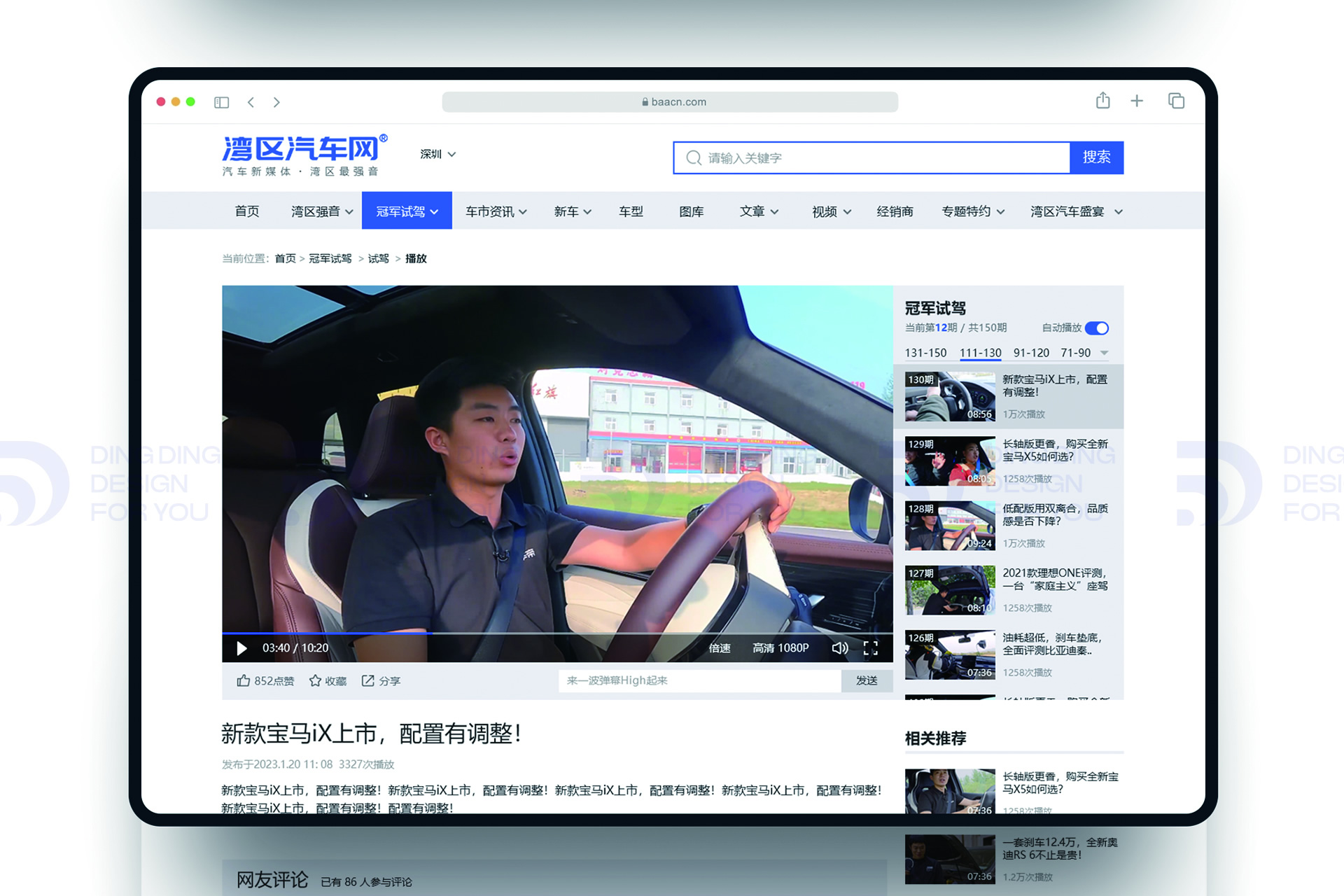Show tab overview icon in browser
This screenshot has height=896, width=1344.
coord(1176,101)
